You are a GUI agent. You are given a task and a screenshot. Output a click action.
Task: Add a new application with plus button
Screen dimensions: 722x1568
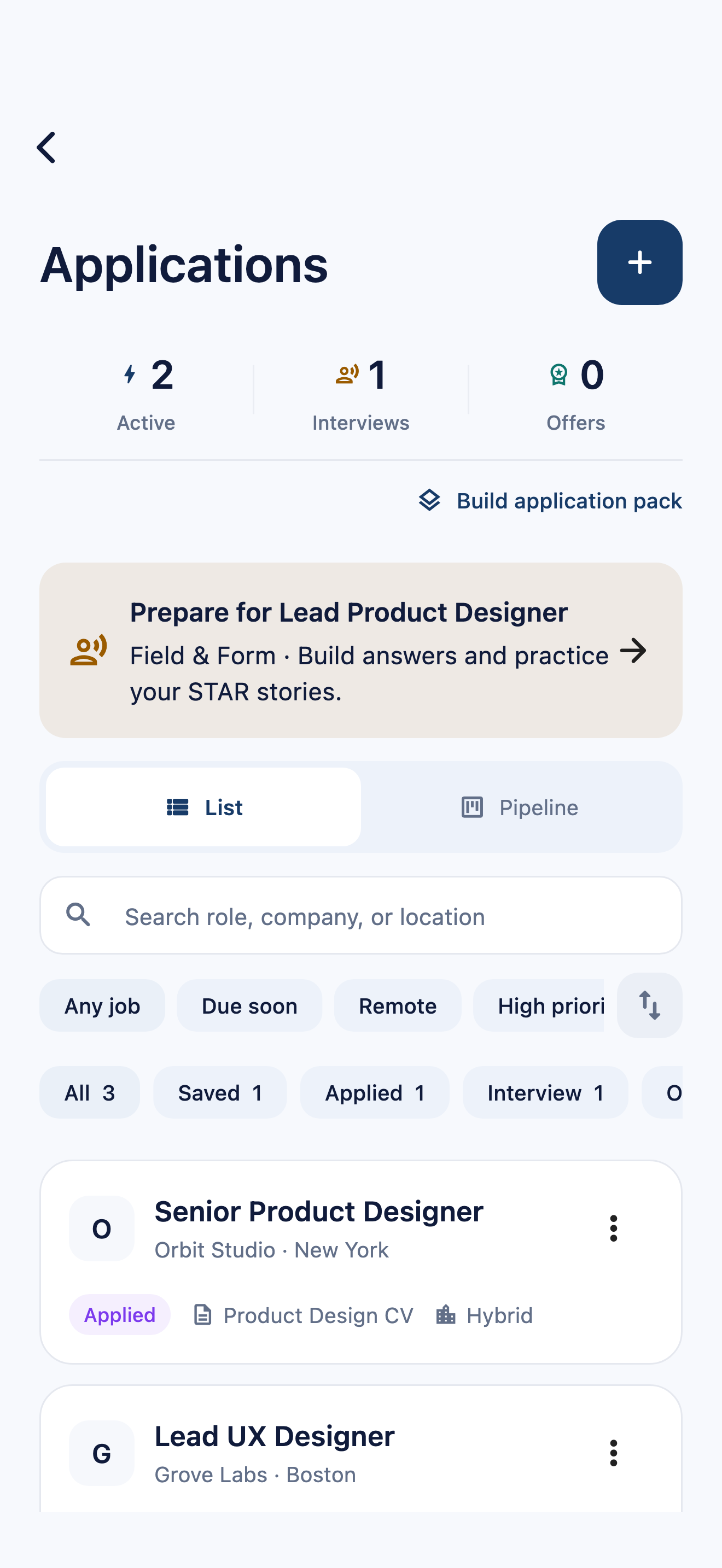click(x=639, y=262)
